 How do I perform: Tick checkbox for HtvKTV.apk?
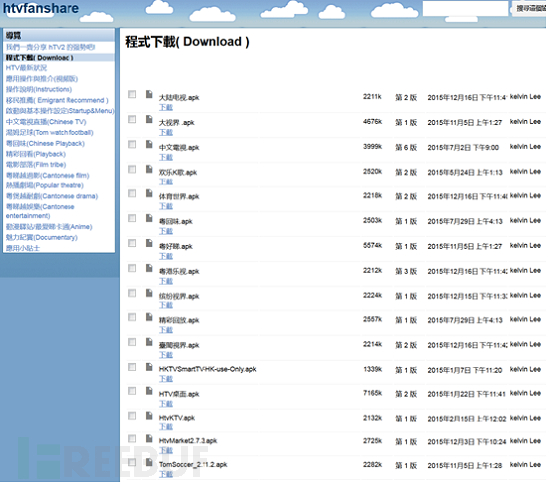(x=132, y=416)
